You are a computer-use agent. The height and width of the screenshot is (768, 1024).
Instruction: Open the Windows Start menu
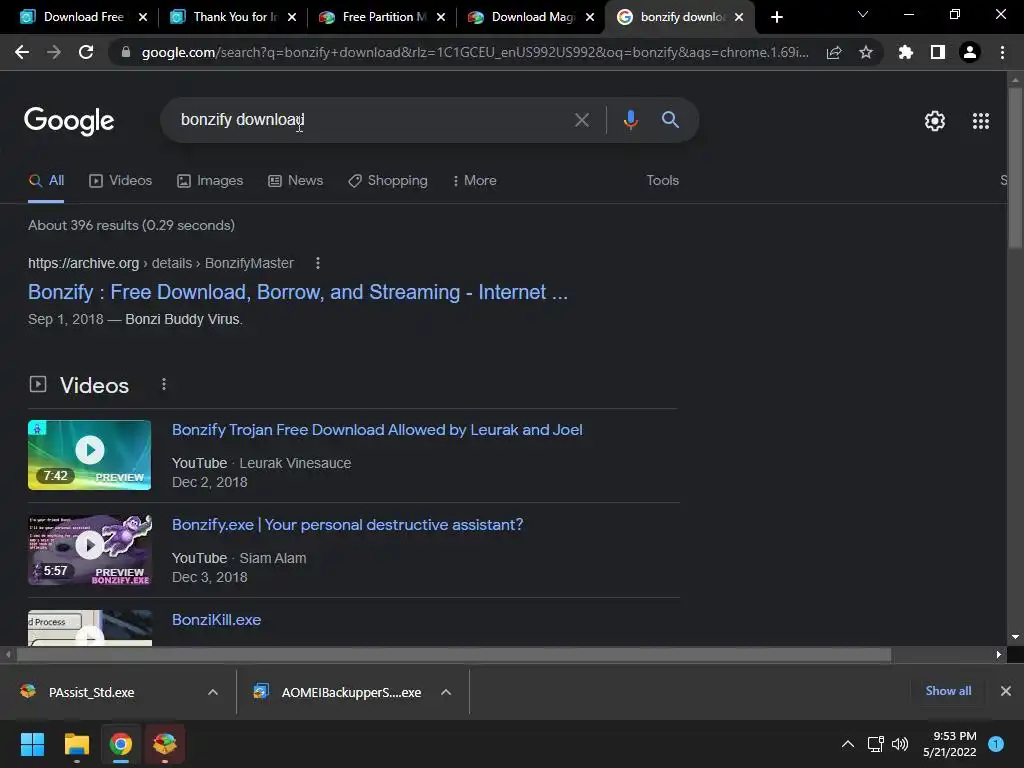(32, 744)
